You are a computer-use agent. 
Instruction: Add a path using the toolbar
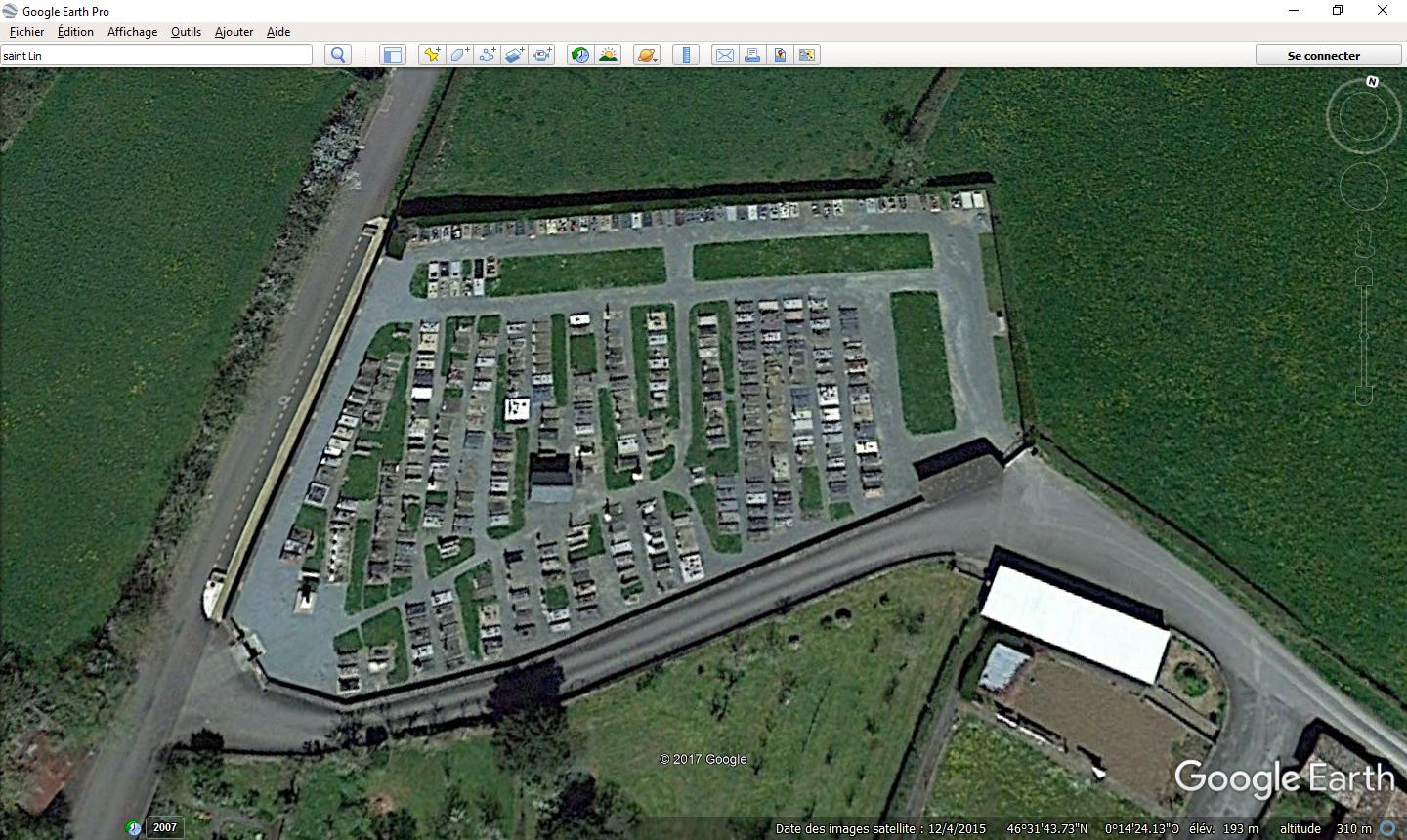(487, 55)
